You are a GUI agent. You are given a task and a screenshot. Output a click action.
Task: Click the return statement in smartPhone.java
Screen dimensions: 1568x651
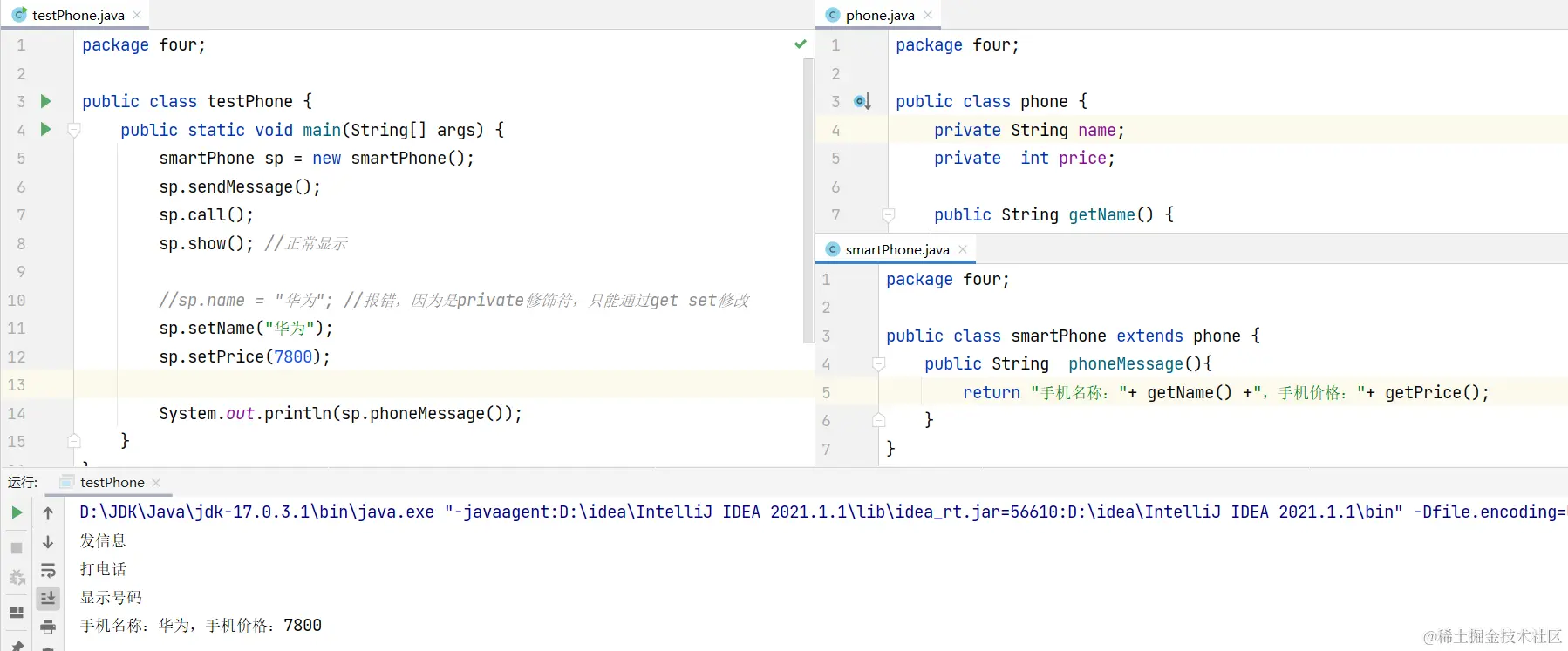tap(1226, 392)
